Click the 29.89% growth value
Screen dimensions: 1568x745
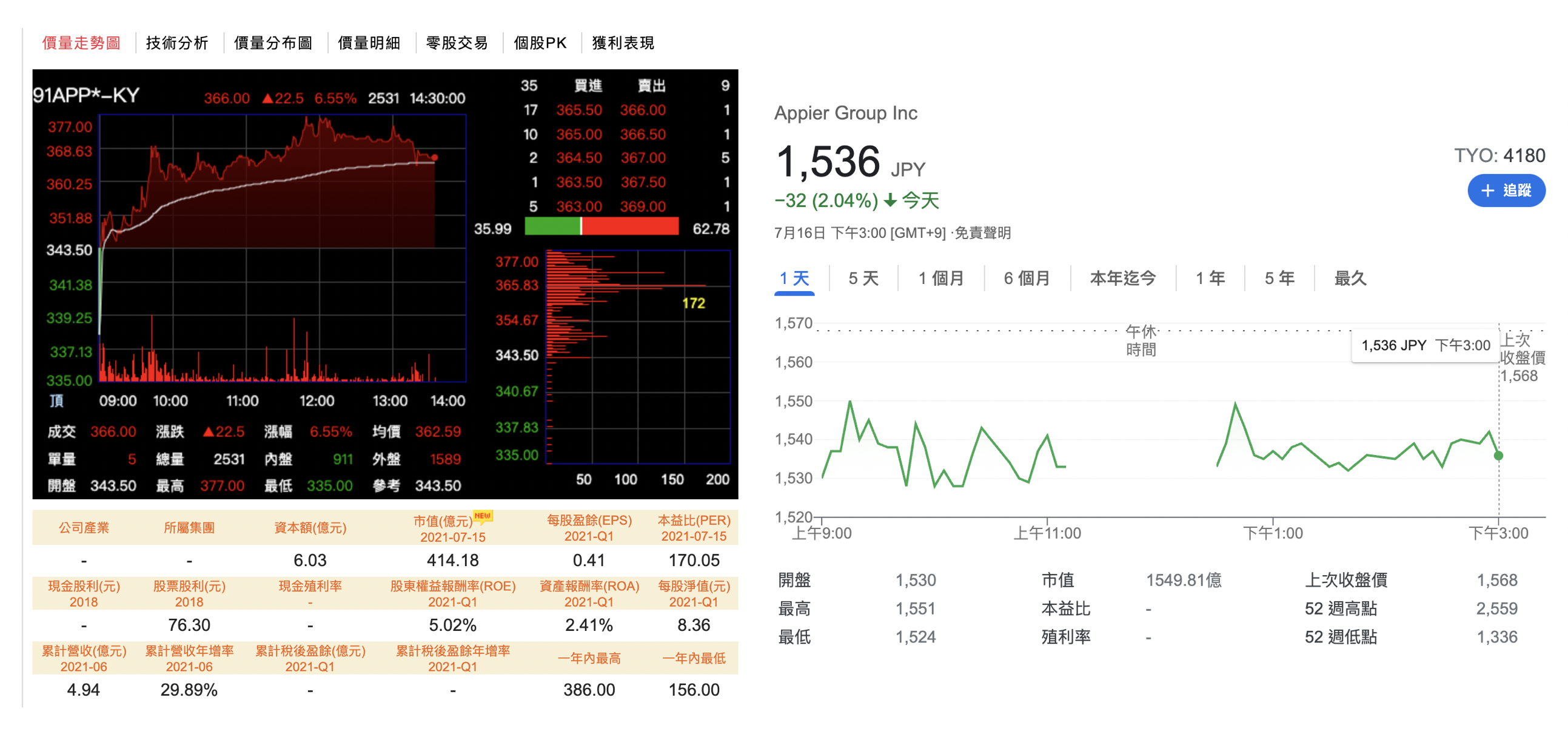coord(189,690)
